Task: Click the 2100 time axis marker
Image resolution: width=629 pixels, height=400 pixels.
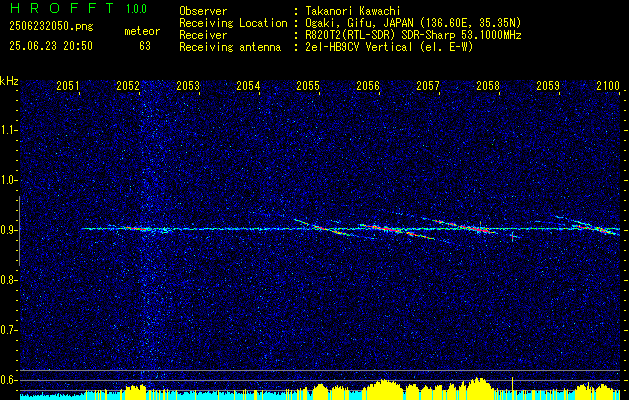Action: click(x=608, y=85)
